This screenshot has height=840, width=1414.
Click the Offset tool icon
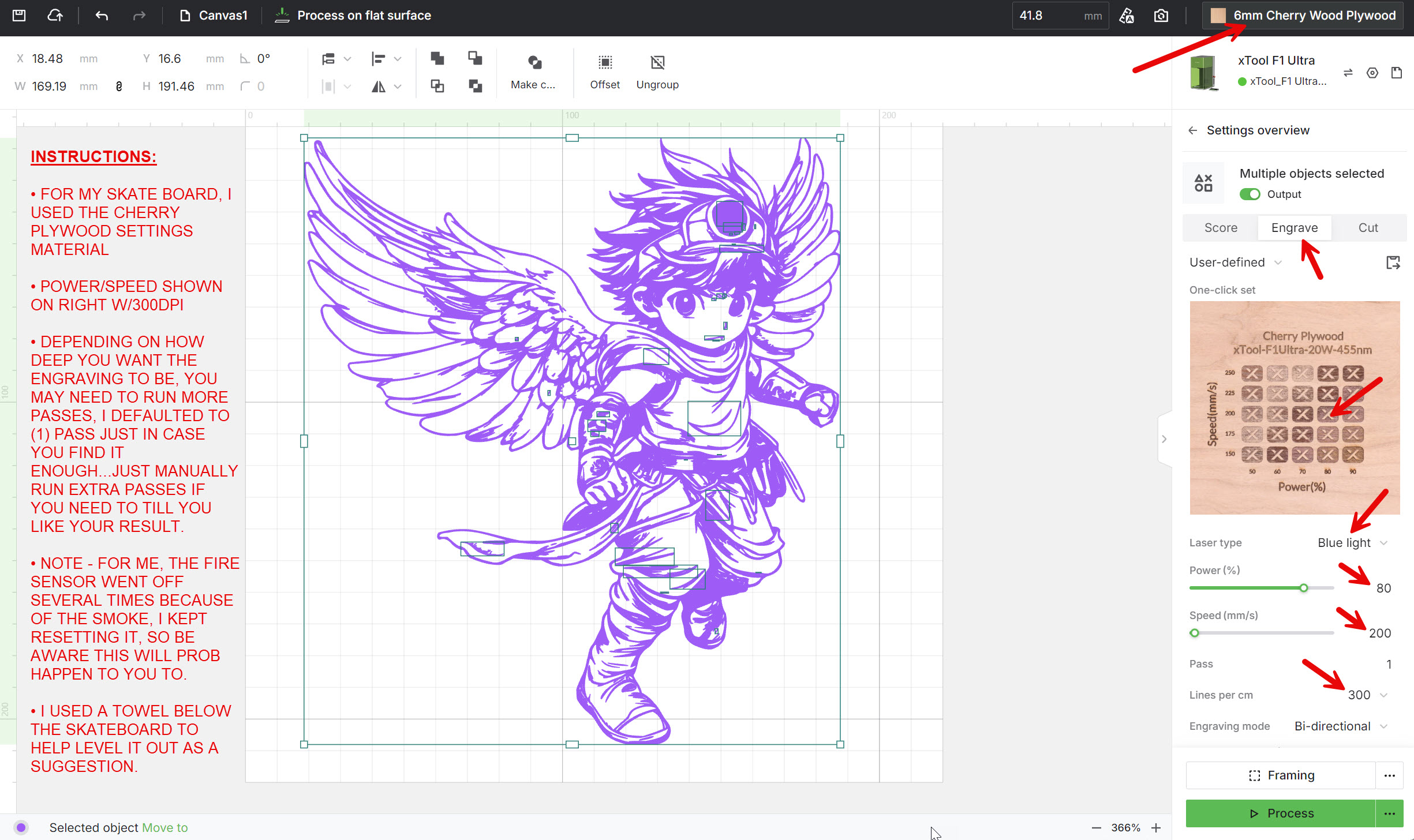(x=604, y=62)
